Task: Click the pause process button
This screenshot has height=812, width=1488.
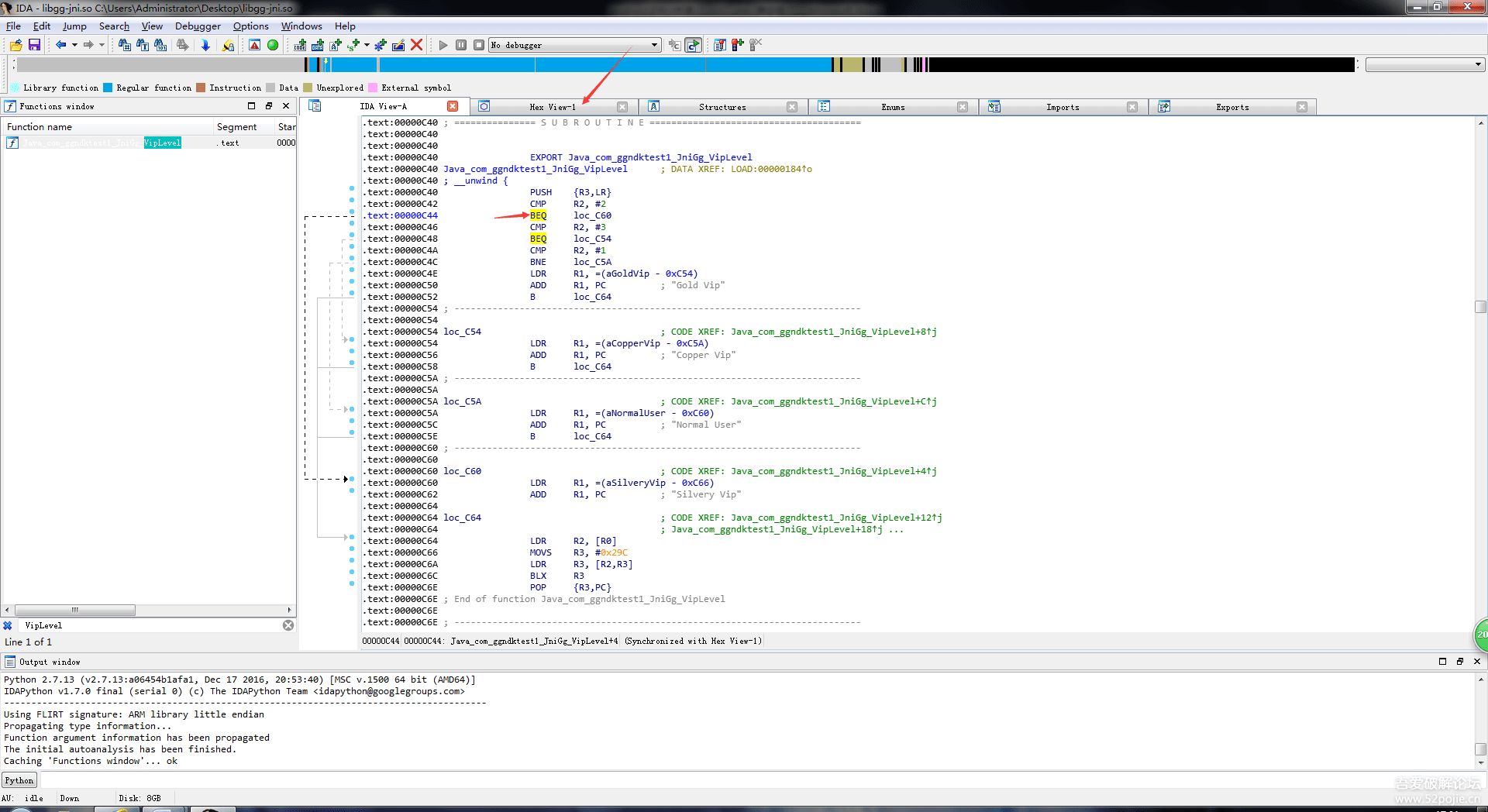Action: click(461, 45)
